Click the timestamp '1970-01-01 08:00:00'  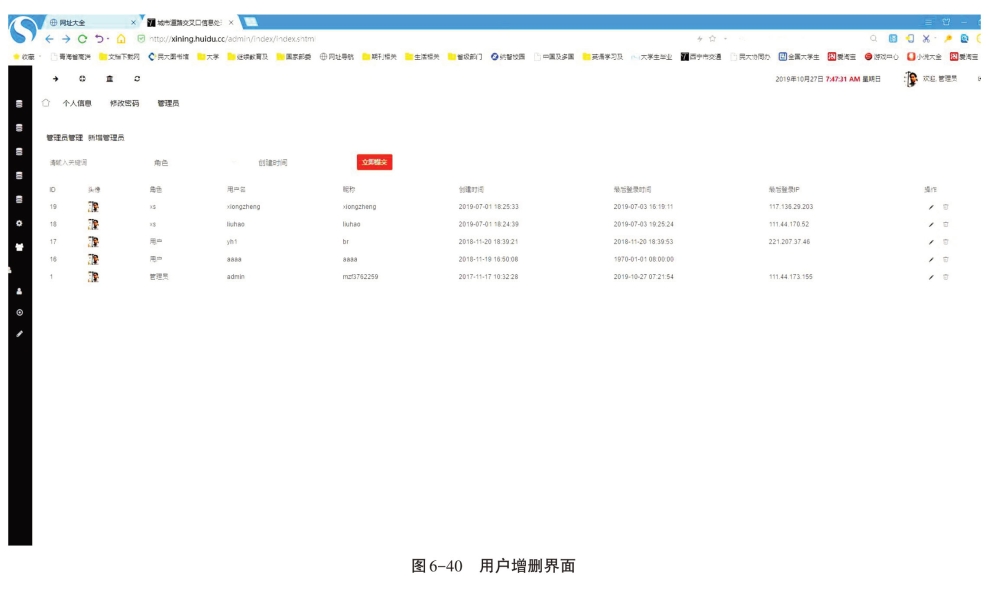(x=643, y=259)
